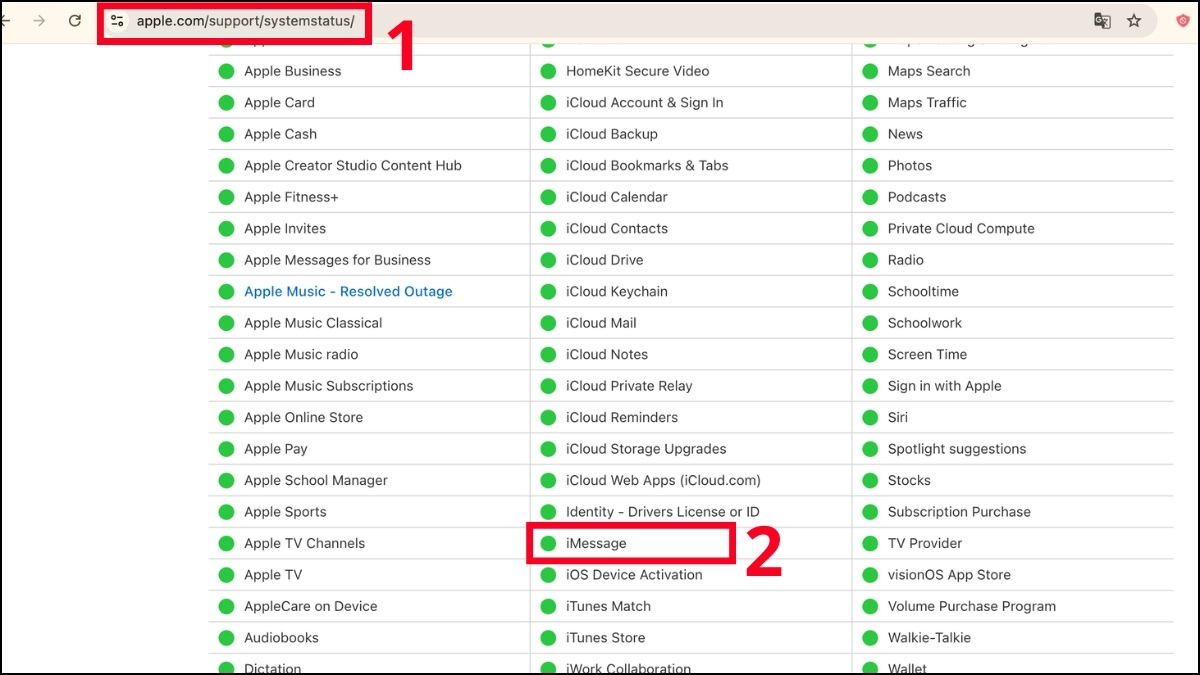Select the Apple Cash entry

click(x=280, y=134)
